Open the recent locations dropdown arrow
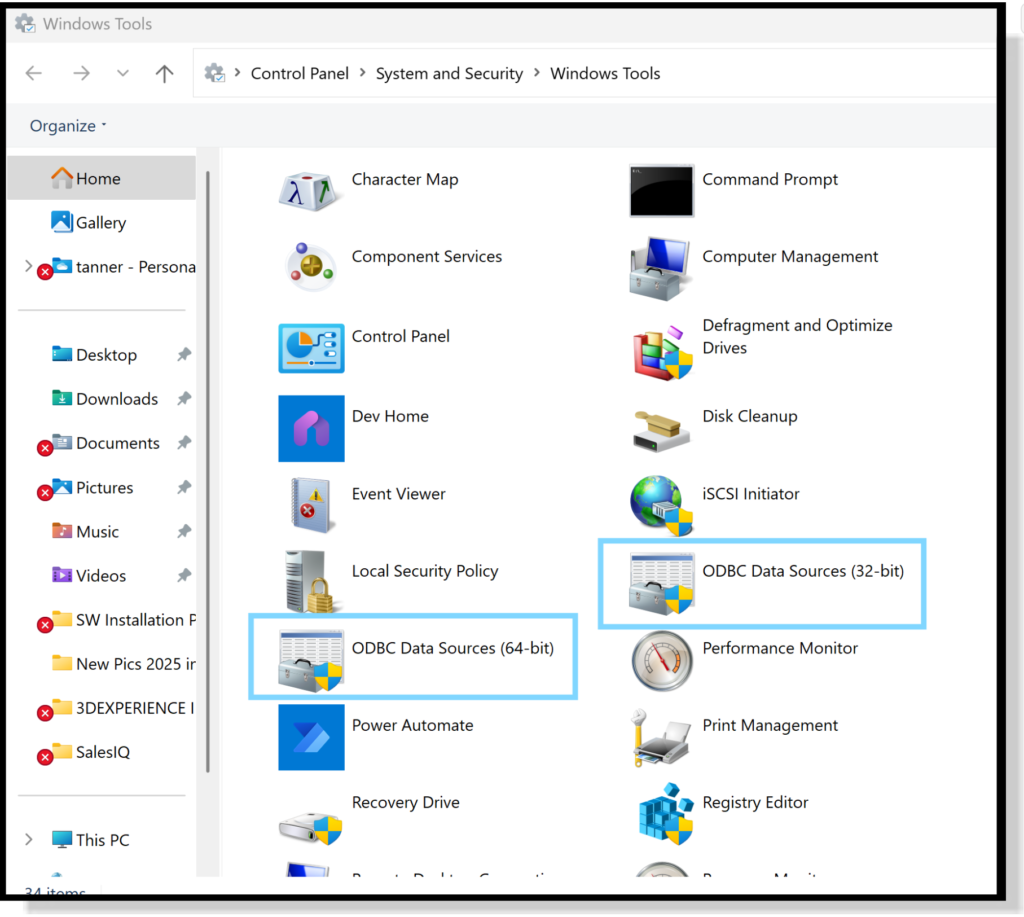This screenshot has width=1024, height=917. [x=123, y=74]
